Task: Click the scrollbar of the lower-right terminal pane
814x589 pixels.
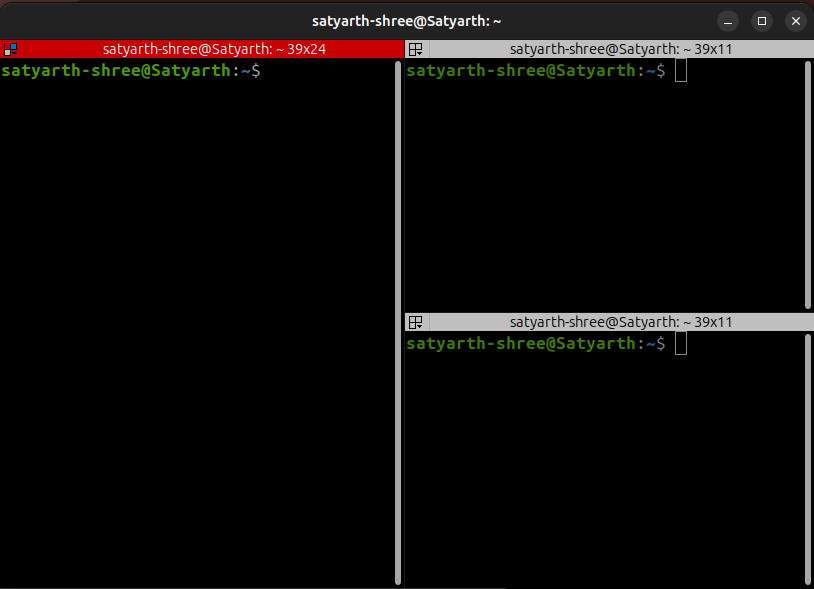Action: coord(808,459)
